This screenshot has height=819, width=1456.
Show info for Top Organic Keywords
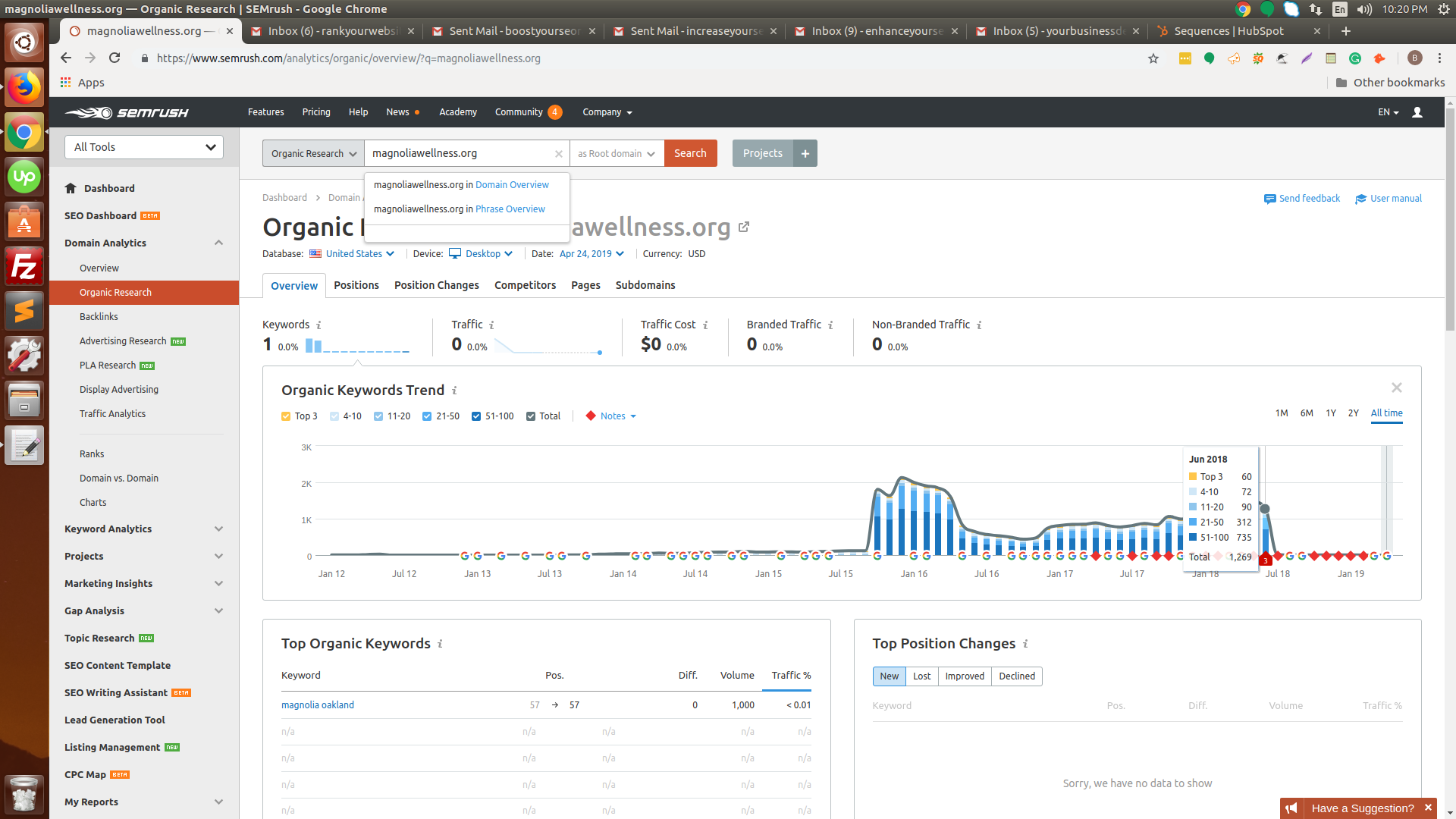440,644
